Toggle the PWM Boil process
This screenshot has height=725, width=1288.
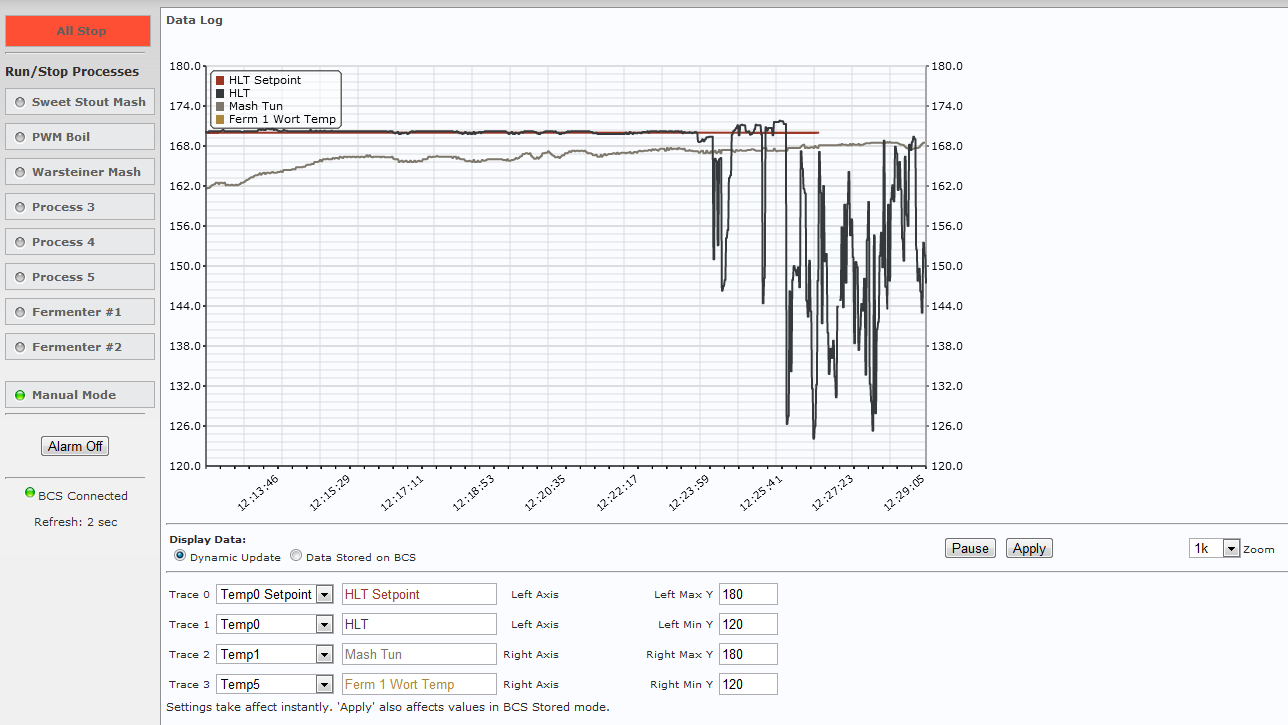click(80, 137)
